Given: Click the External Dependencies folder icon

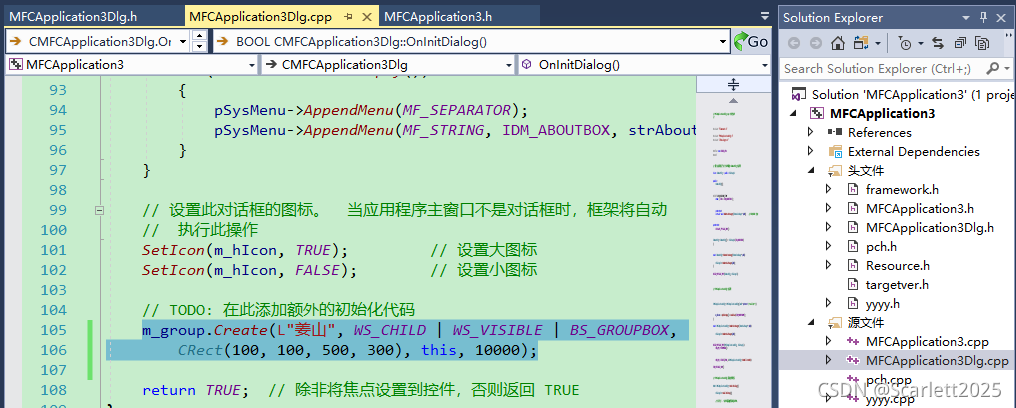Looking at the screenshot, I should pyautogui.click(x=835, y=152).
